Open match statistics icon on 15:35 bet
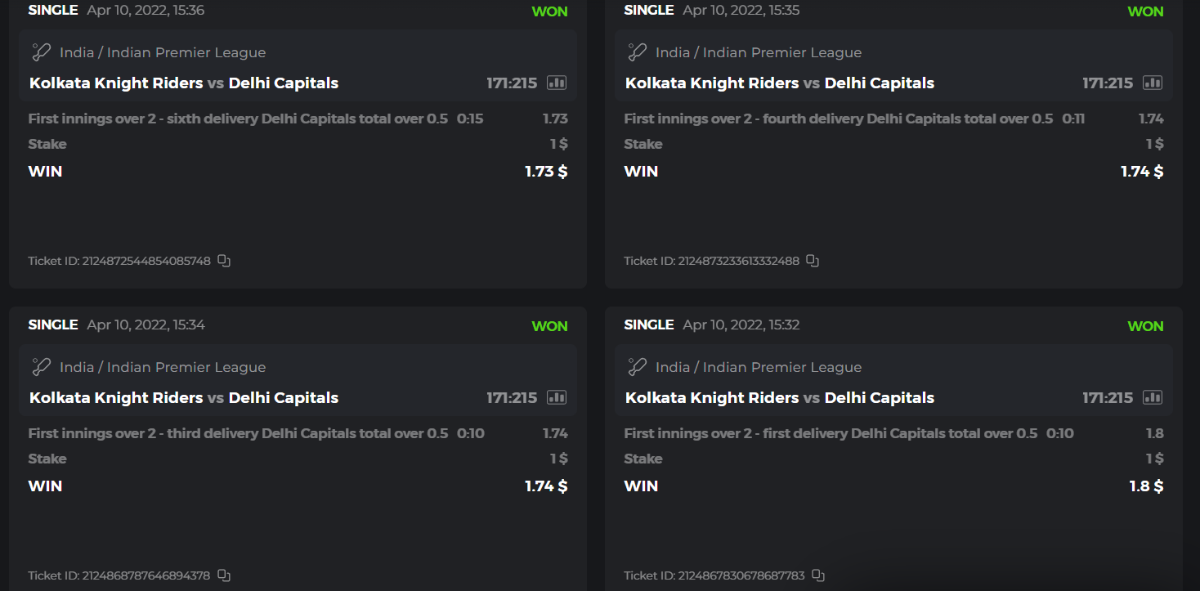The height and width of the screenshot is (591, 1200). click(x=1153, y=83)
